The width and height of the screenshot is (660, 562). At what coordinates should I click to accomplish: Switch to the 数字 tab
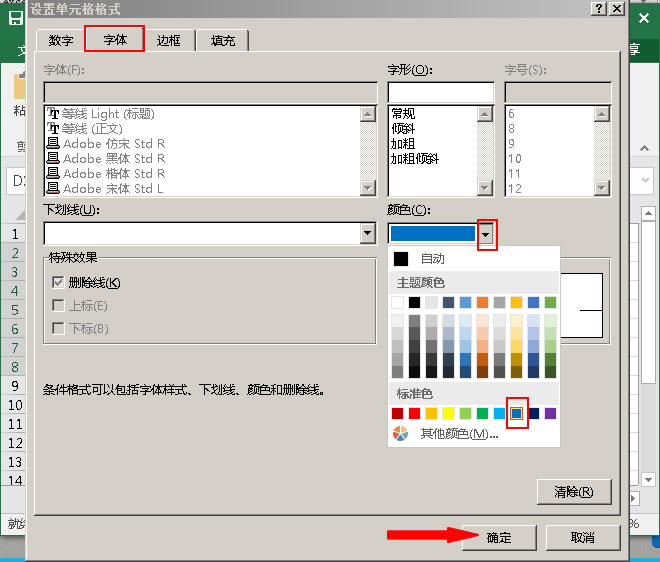(x=60, y=40)
